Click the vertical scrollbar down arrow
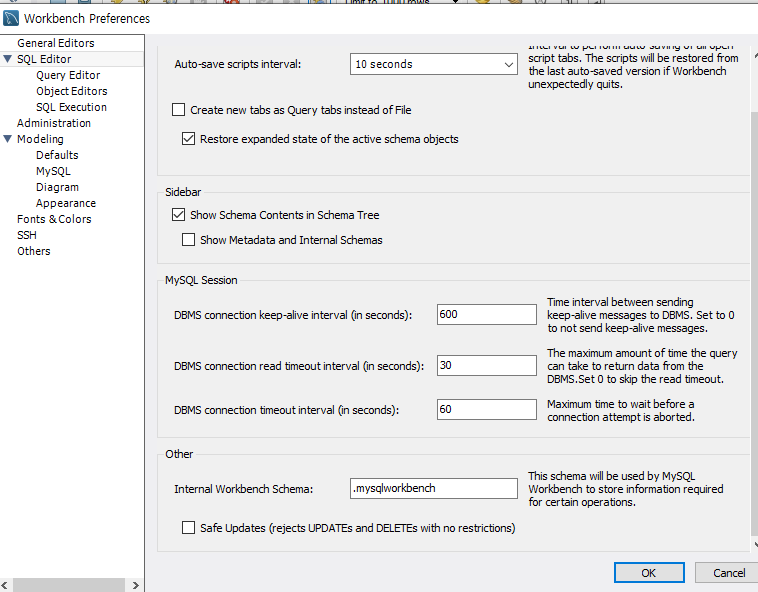 pyautogui.click(x=755, y=545)
